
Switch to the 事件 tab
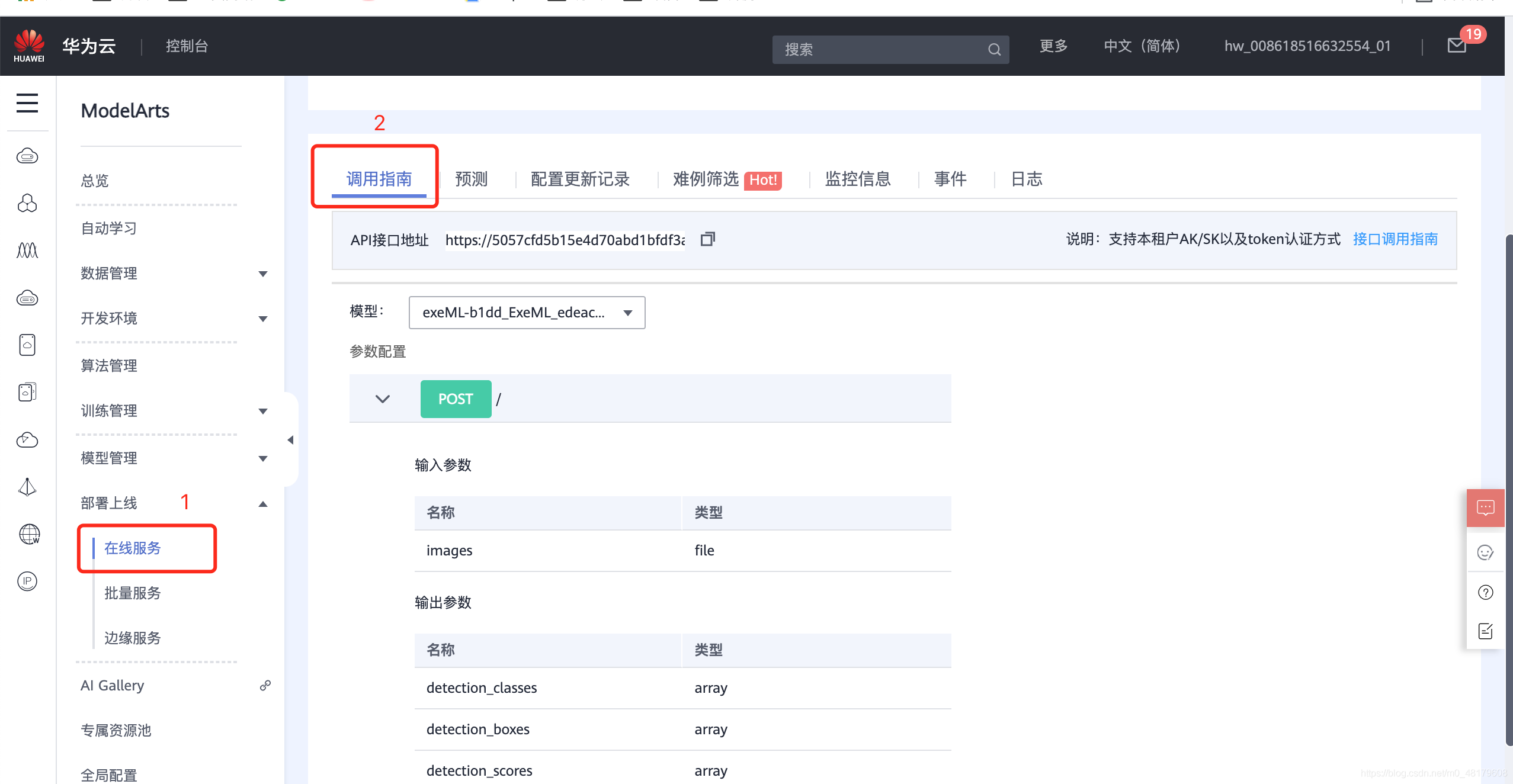pyautogui.click(x=950, y=179)
